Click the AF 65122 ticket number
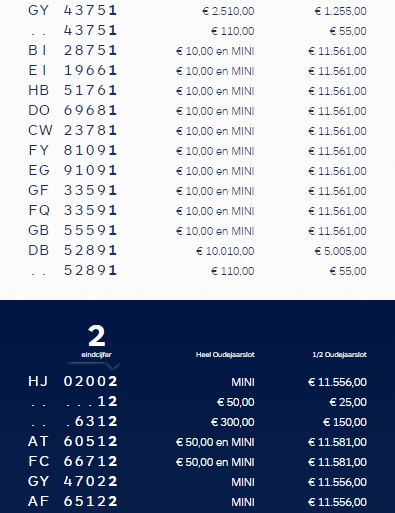 coord(73,501)
